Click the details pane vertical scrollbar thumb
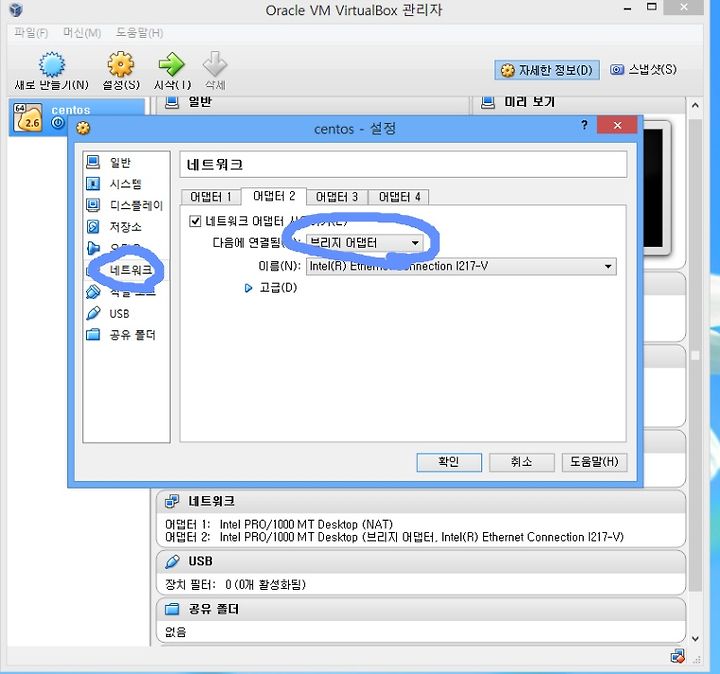 [x=695, y=355]
